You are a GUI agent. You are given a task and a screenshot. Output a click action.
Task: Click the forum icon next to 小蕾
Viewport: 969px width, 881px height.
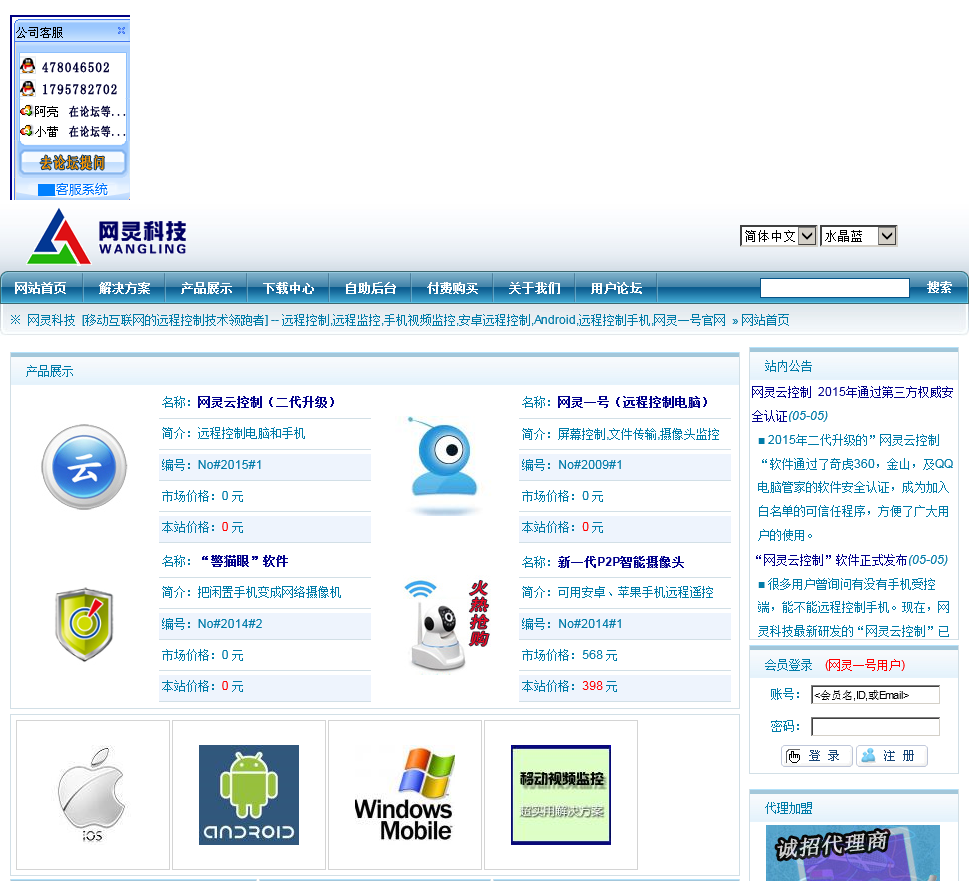point(27,131)
